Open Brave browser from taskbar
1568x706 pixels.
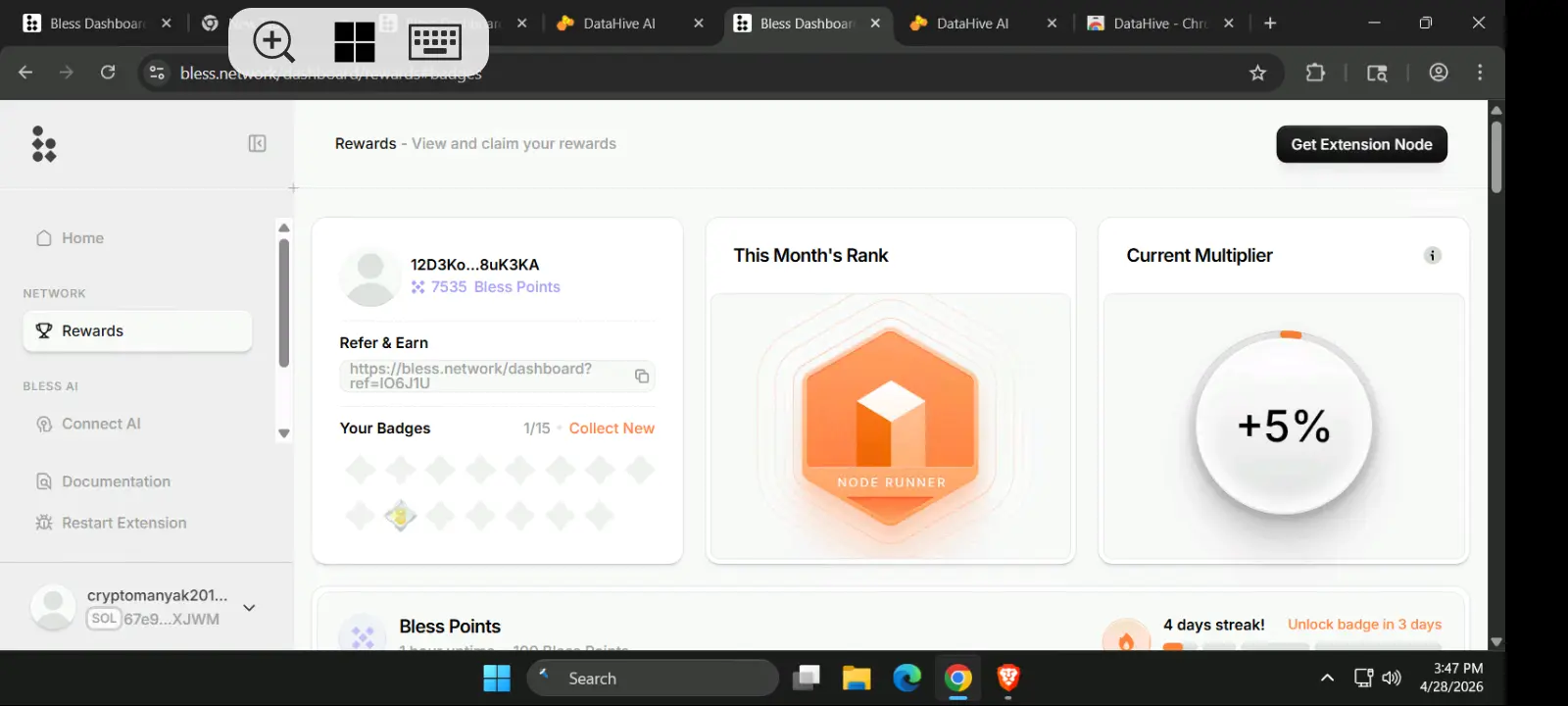tap(1008, 678)
